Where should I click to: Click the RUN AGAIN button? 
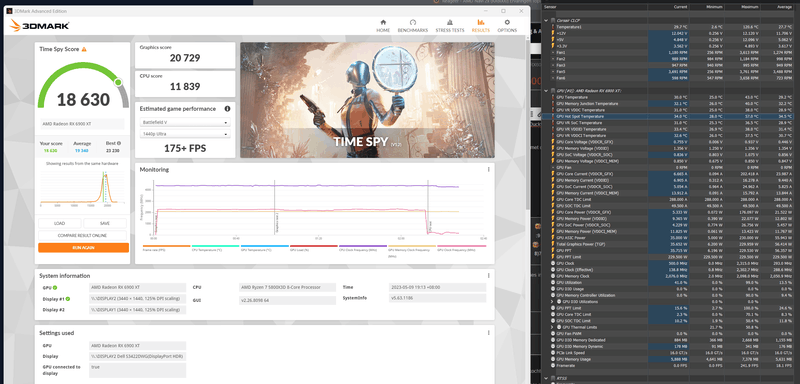pos(83,247)
